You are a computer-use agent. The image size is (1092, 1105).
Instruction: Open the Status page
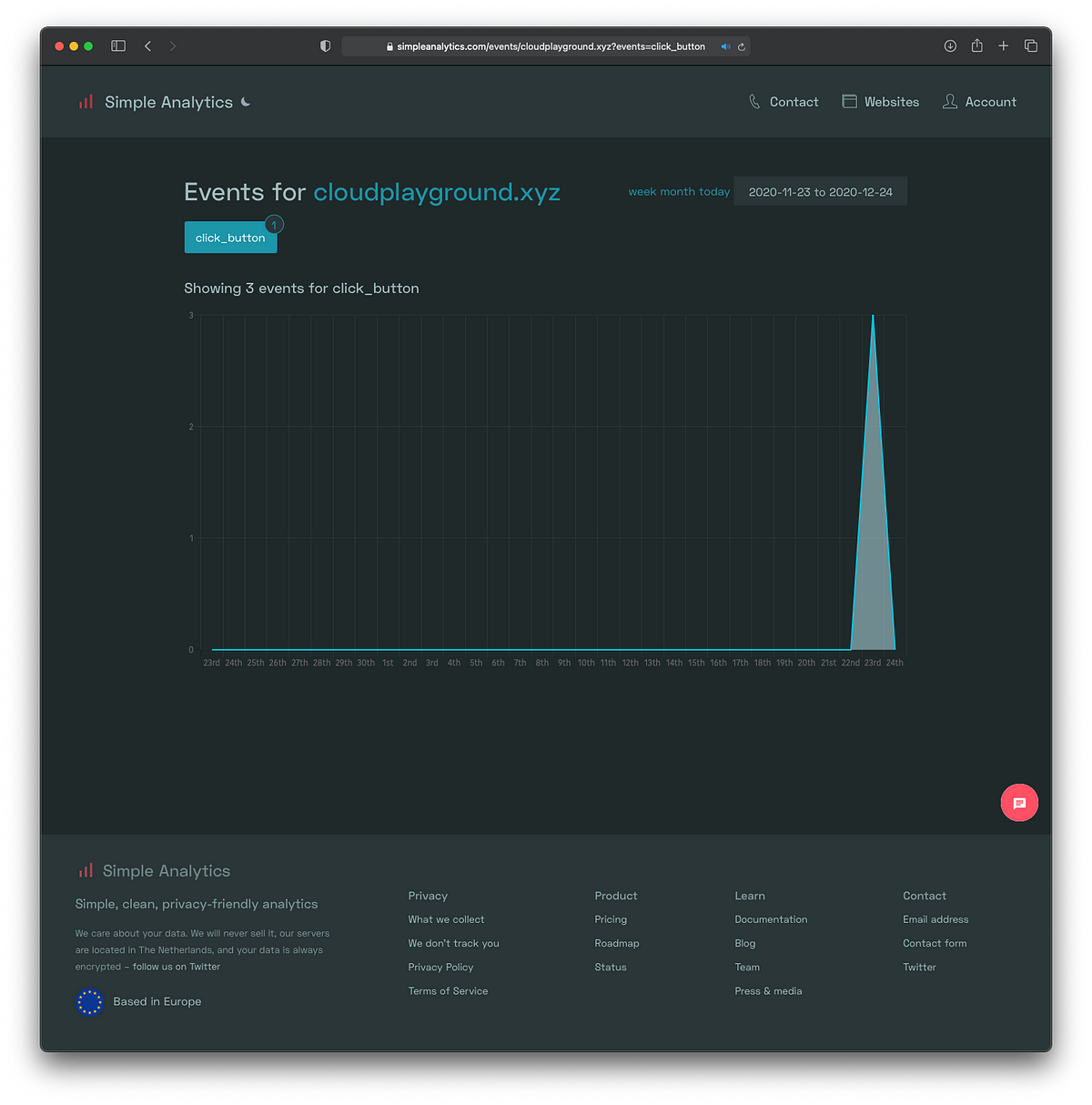pos(611,967)
